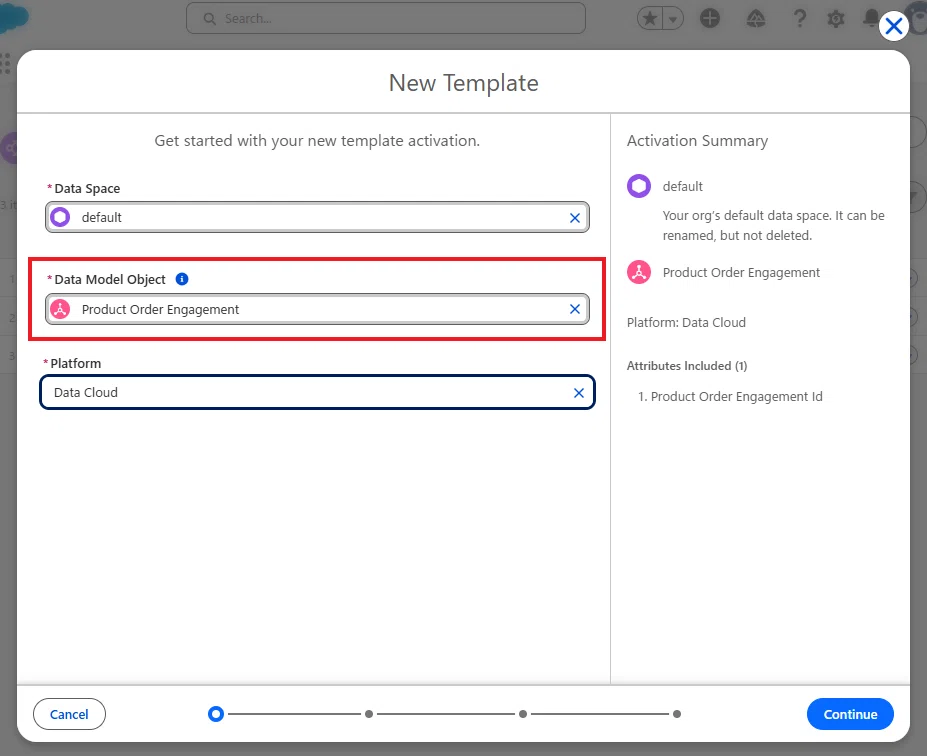Click the Data Space combo box
Image resolution: width=927 pixels, height=756 pixels.
tap(317, 218)
